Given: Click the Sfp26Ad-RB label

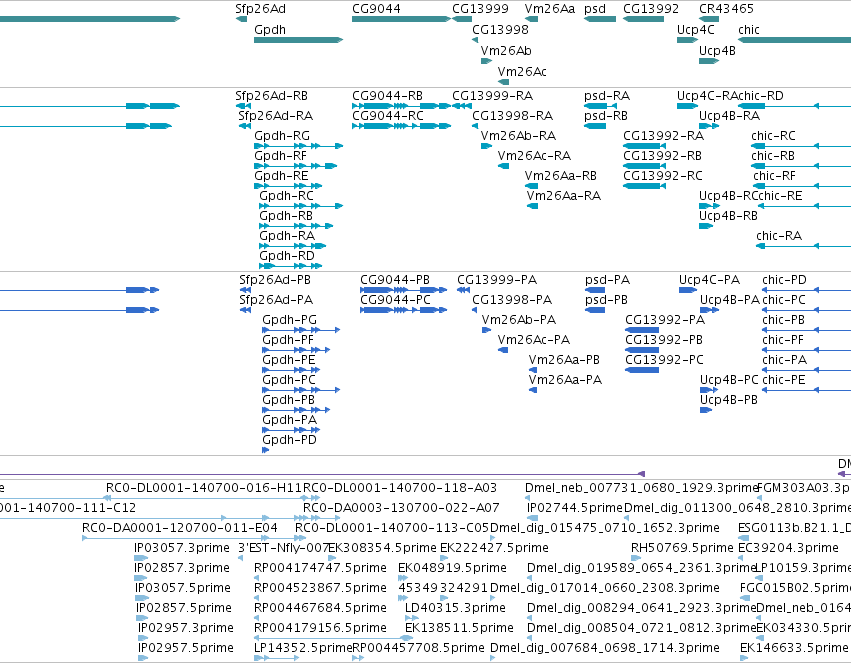Looking at the screenshot, I should click(271, 96).
